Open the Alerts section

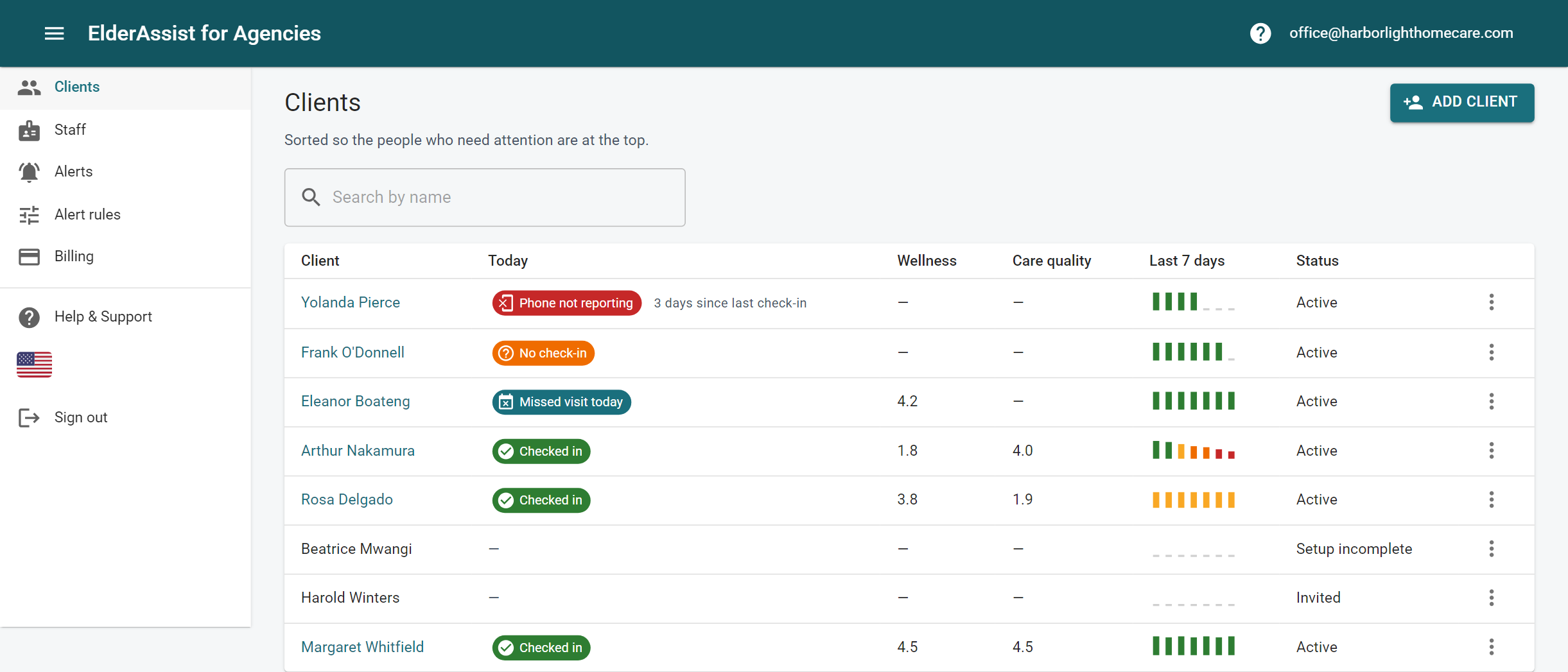coord(125,172)
